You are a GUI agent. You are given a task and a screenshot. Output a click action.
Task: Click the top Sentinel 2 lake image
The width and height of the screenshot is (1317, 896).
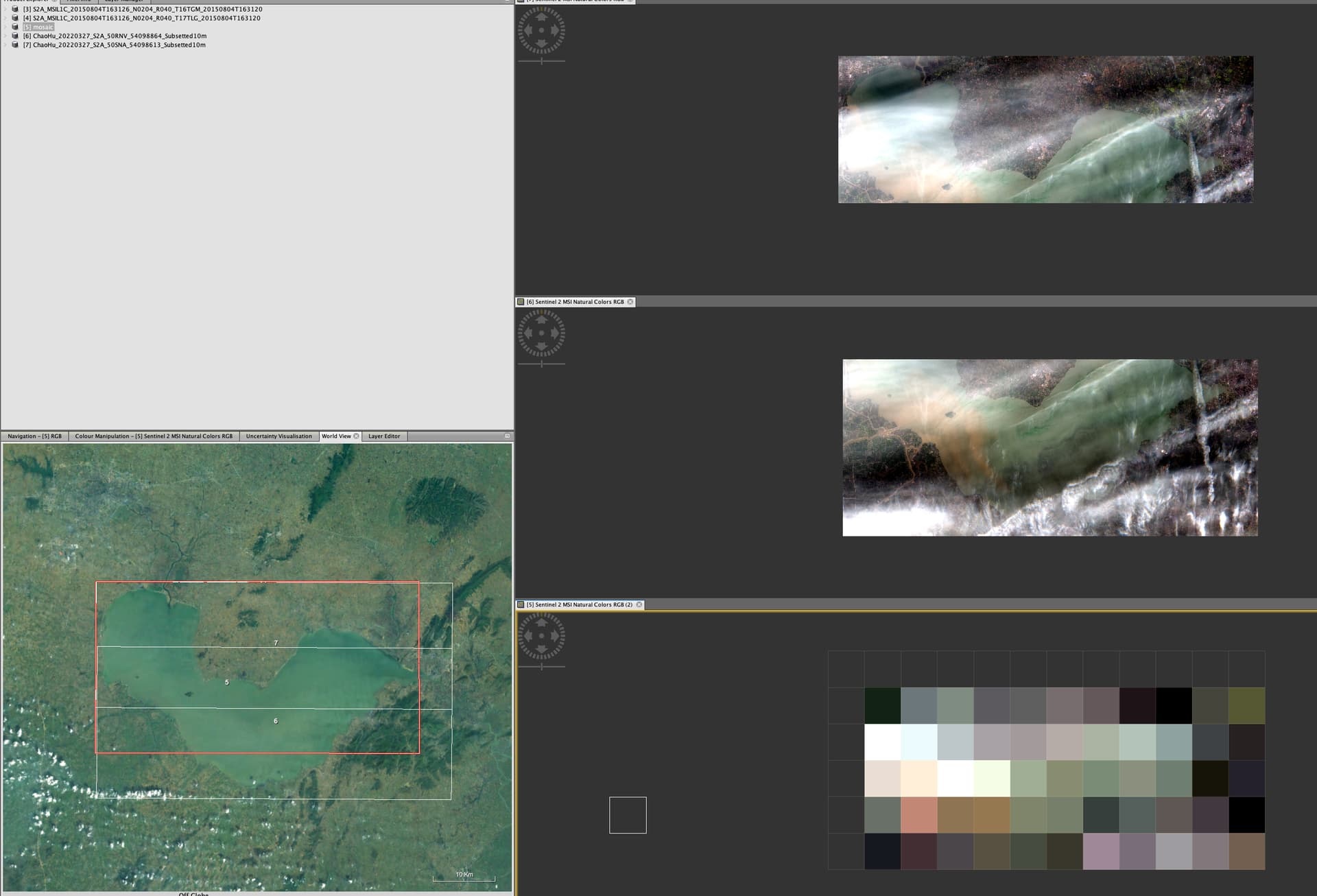pyautogui.click(x=1045, y=130)
